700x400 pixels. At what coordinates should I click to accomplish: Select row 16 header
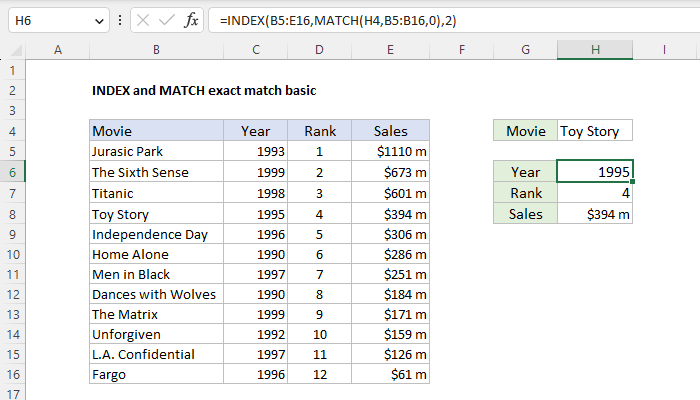(12, 375)
